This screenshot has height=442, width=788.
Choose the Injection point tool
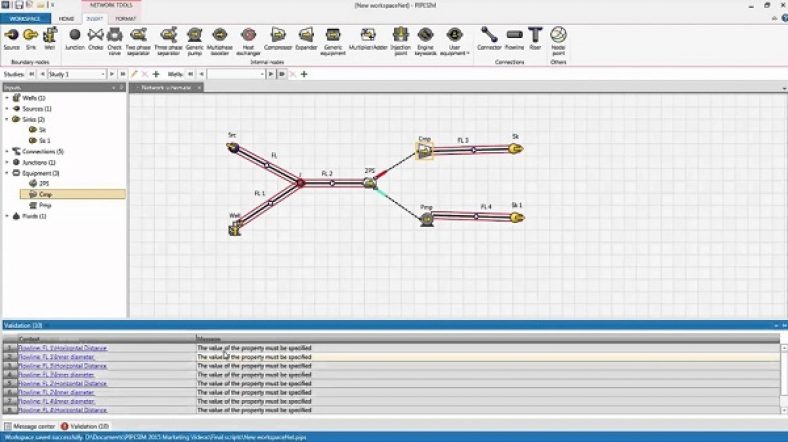[401, 41]
